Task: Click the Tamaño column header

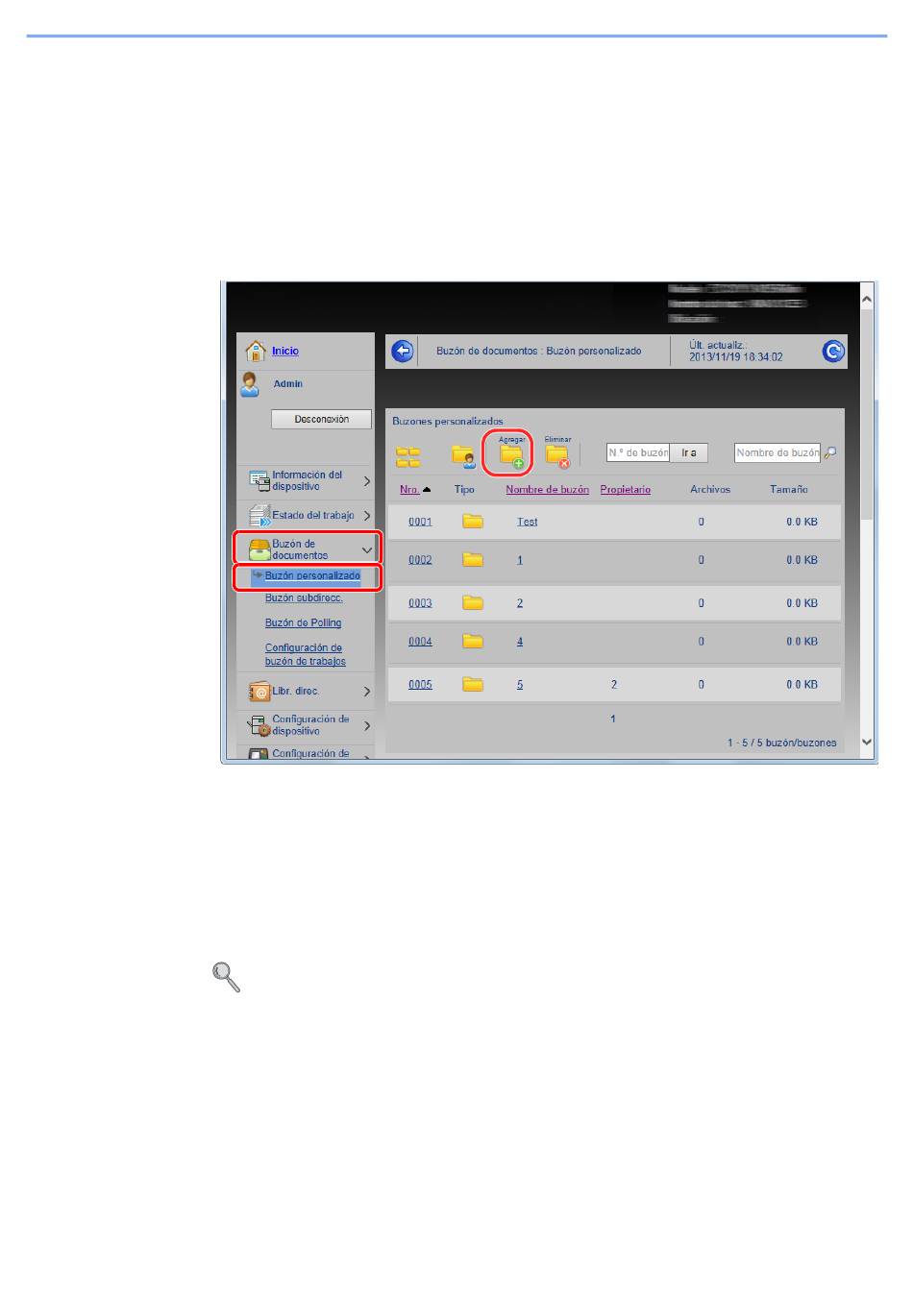Action: [789, 490]
